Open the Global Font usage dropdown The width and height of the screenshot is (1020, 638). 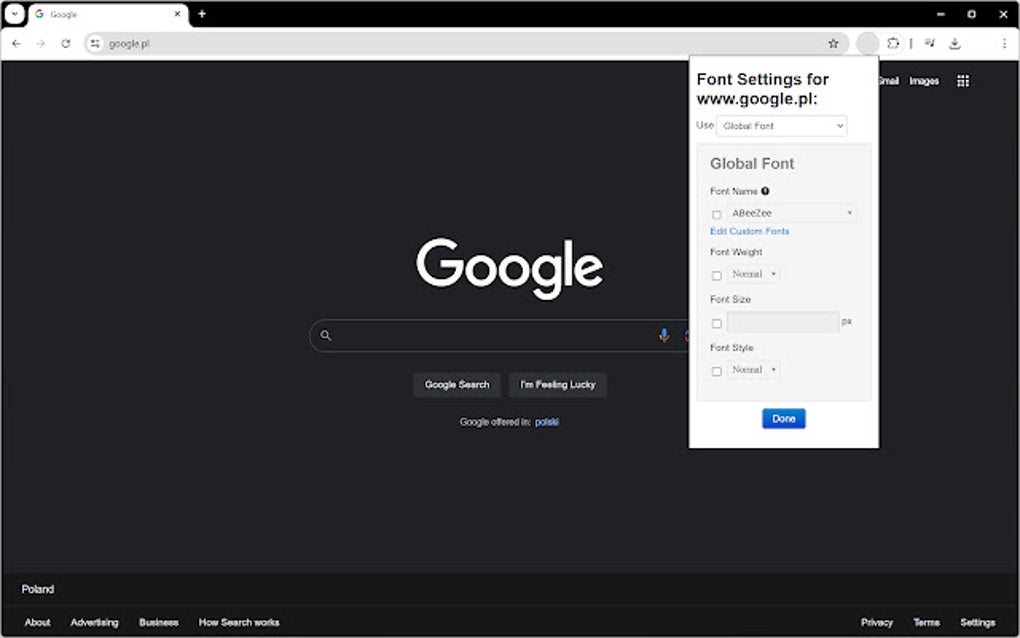[x=781, y=125]
